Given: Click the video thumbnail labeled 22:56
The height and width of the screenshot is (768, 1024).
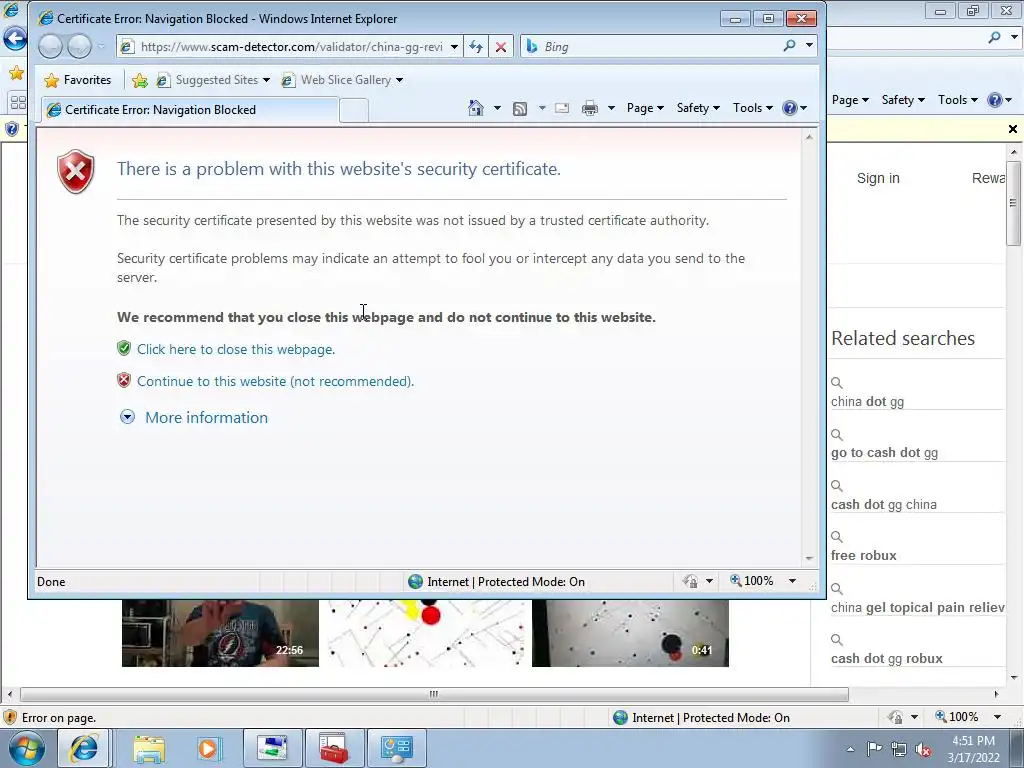Looking at the screenshot, I should (220, 633).
